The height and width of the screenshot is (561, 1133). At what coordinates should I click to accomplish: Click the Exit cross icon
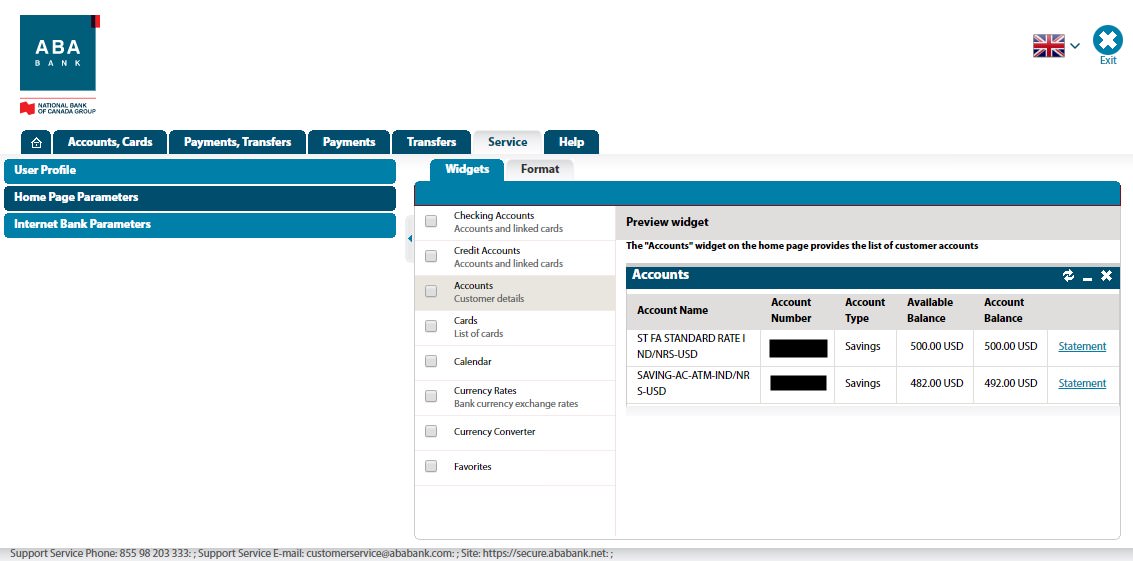(x=1107, y=40)
